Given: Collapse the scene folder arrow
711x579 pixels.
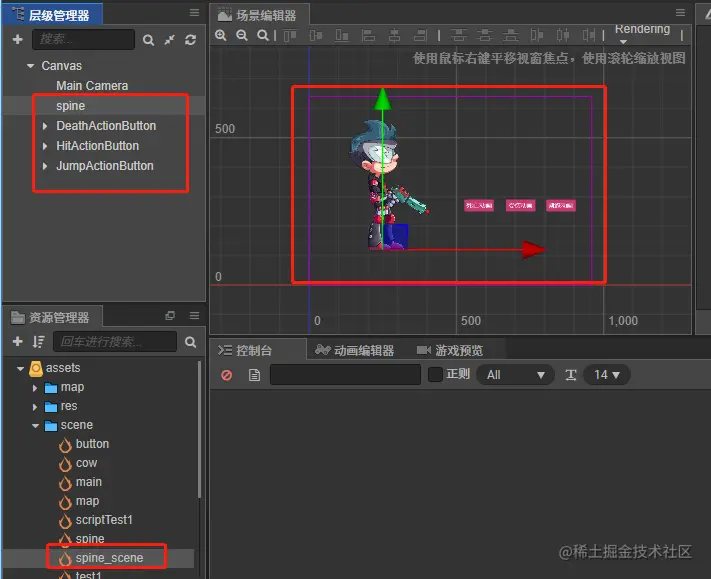Looking at the screenshot, I should pyautogui.click(x=35, y=426).
